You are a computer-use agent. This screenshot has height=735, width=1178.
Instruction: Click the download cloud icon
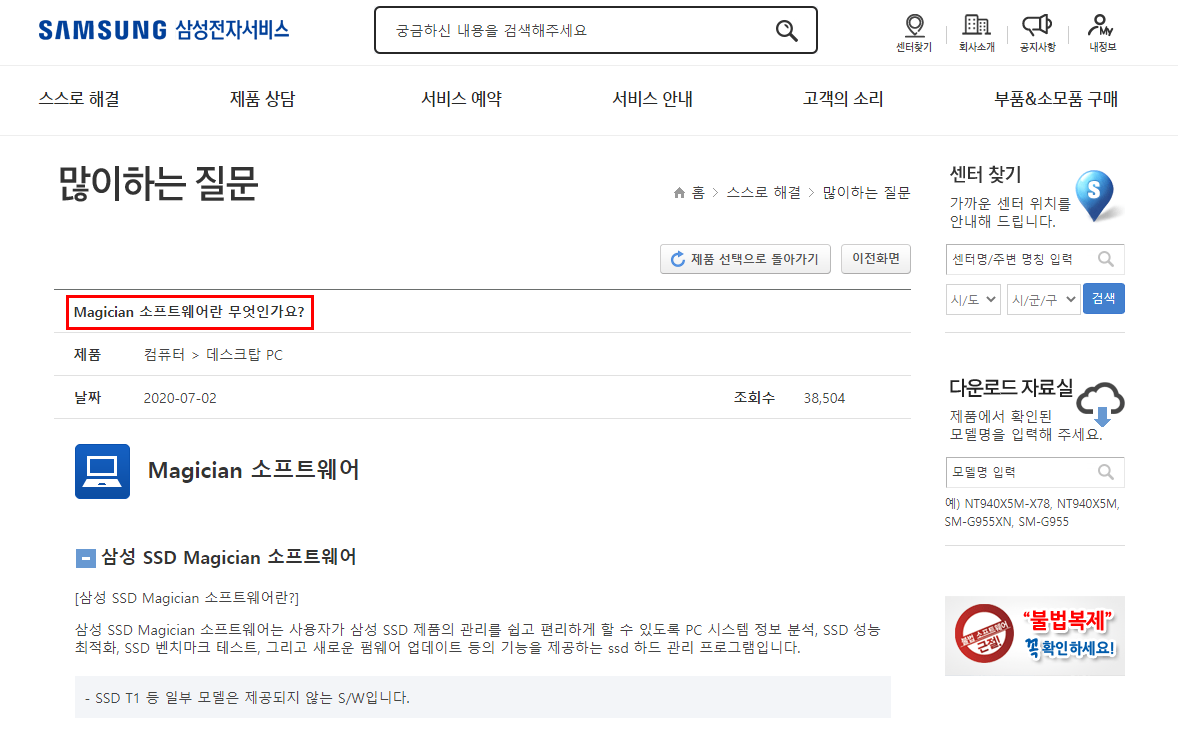1101,404
